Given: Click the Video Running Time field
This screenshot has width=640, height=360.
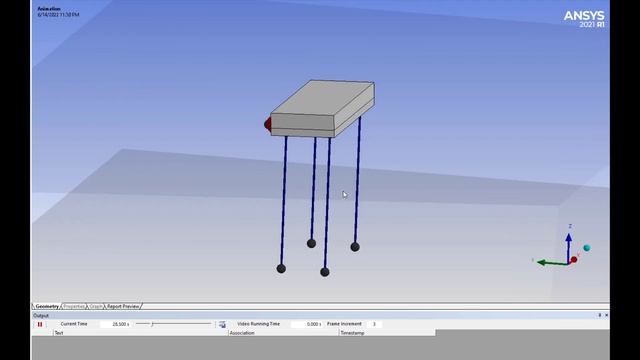Looking at the screenshot, I should [x=307, y=324].
